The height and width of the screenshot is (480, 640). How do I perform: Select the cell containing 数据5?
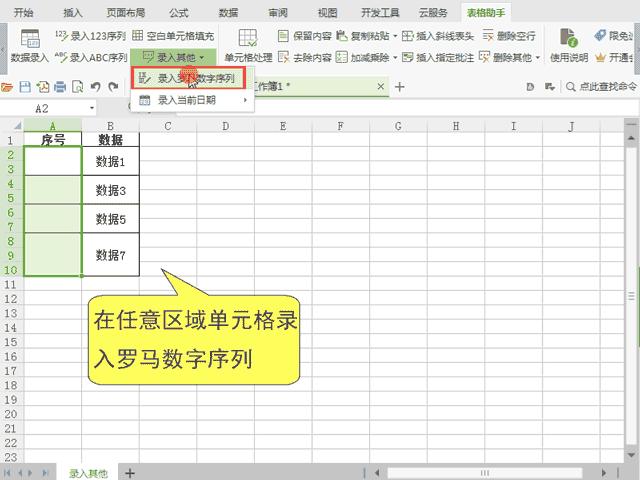pyautogui.click(x=111, y=219)
